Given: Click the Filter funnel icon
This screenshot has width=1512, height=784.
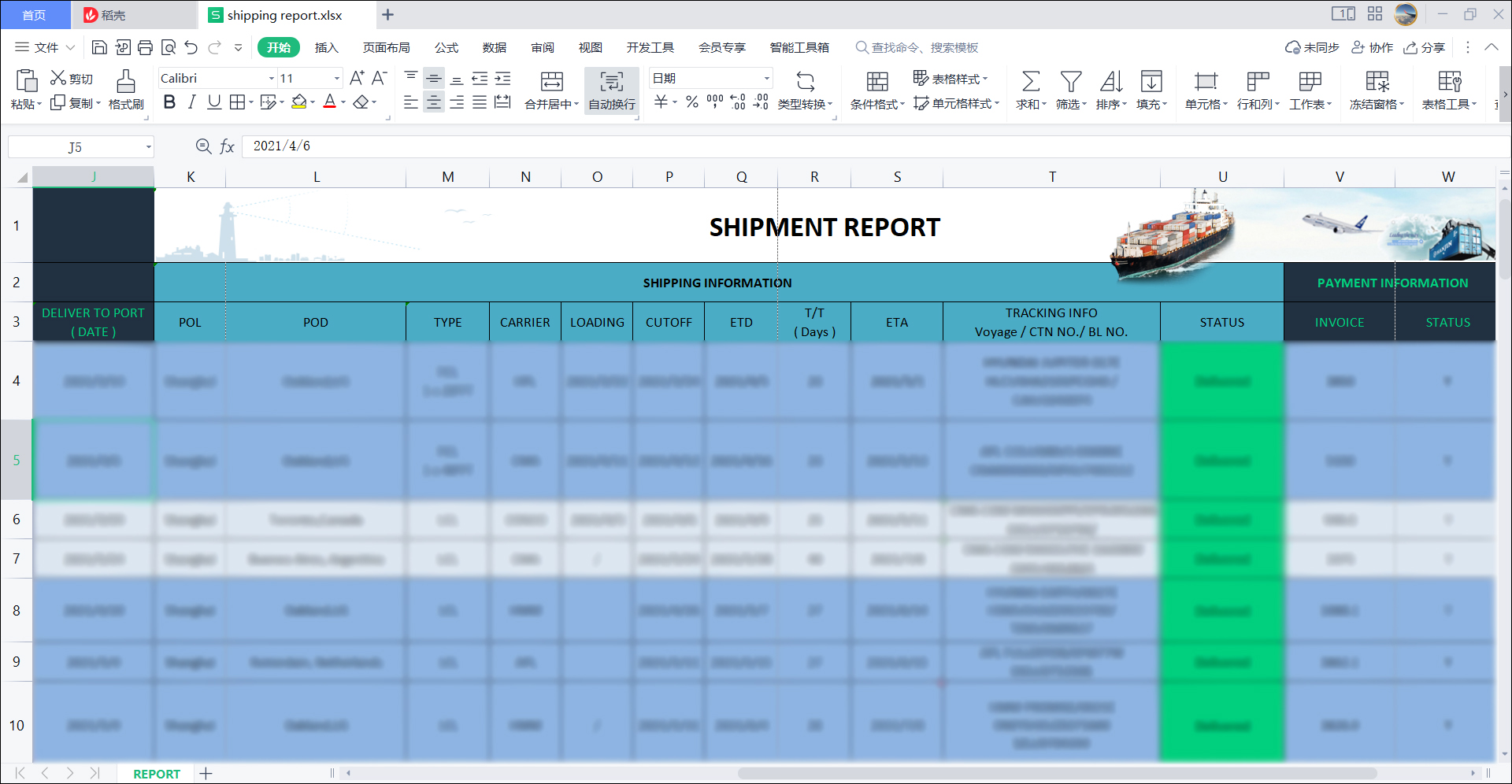Looking at the screenshot, I should click(x=1070, y=82).
